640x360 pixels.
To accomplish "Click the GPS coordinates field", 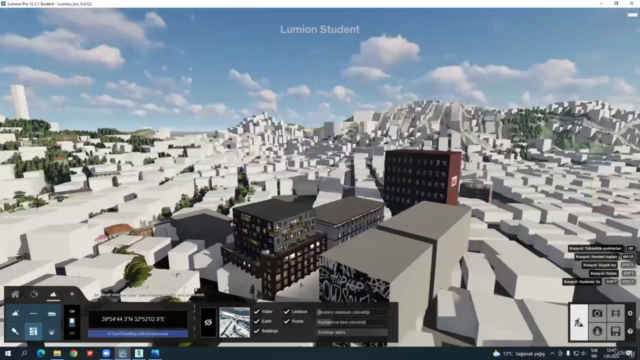I will pos(138,319).
